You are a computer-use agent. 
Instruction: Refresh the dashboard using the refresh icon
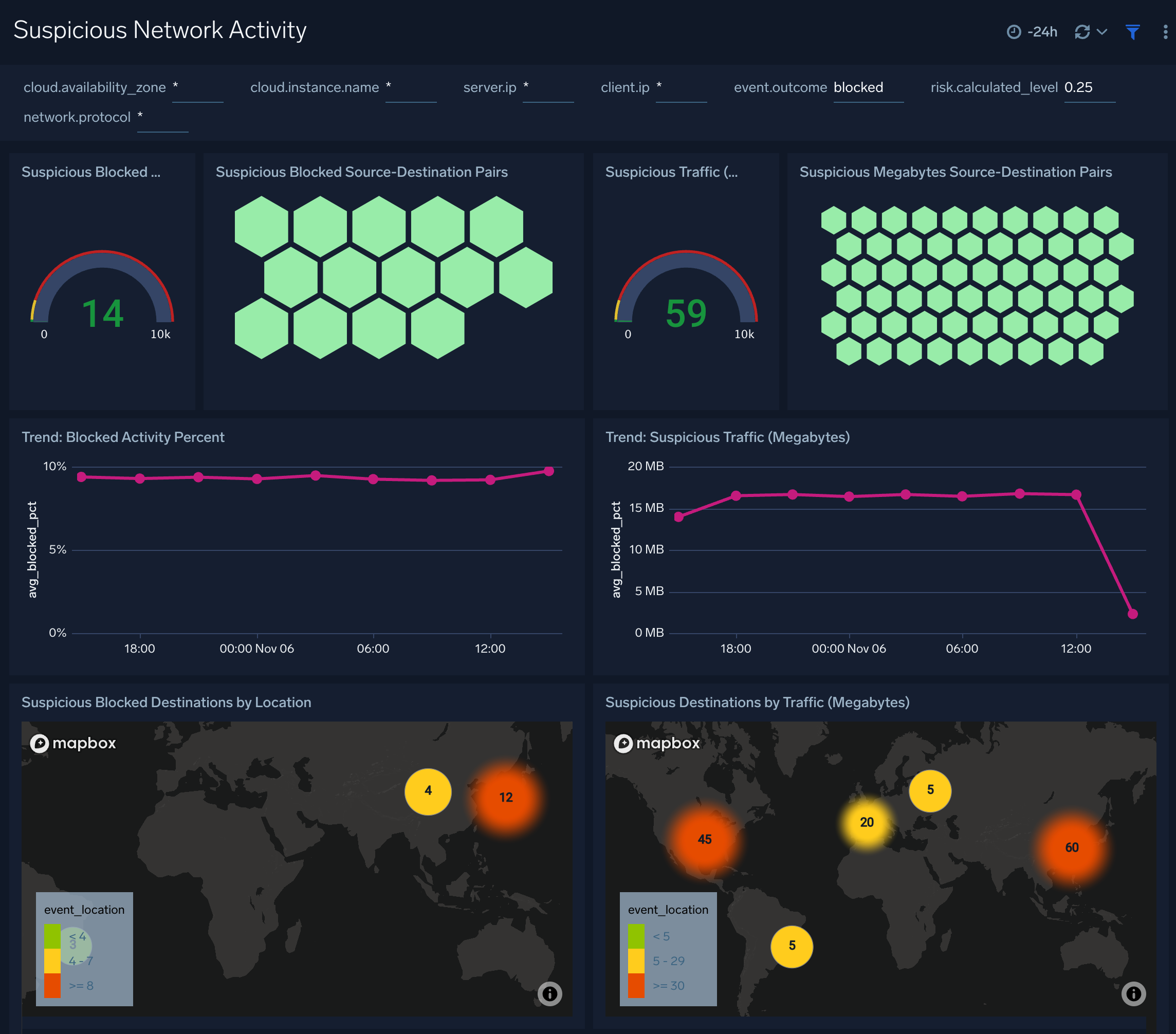pyautogui.click(x=1084, y=32)
